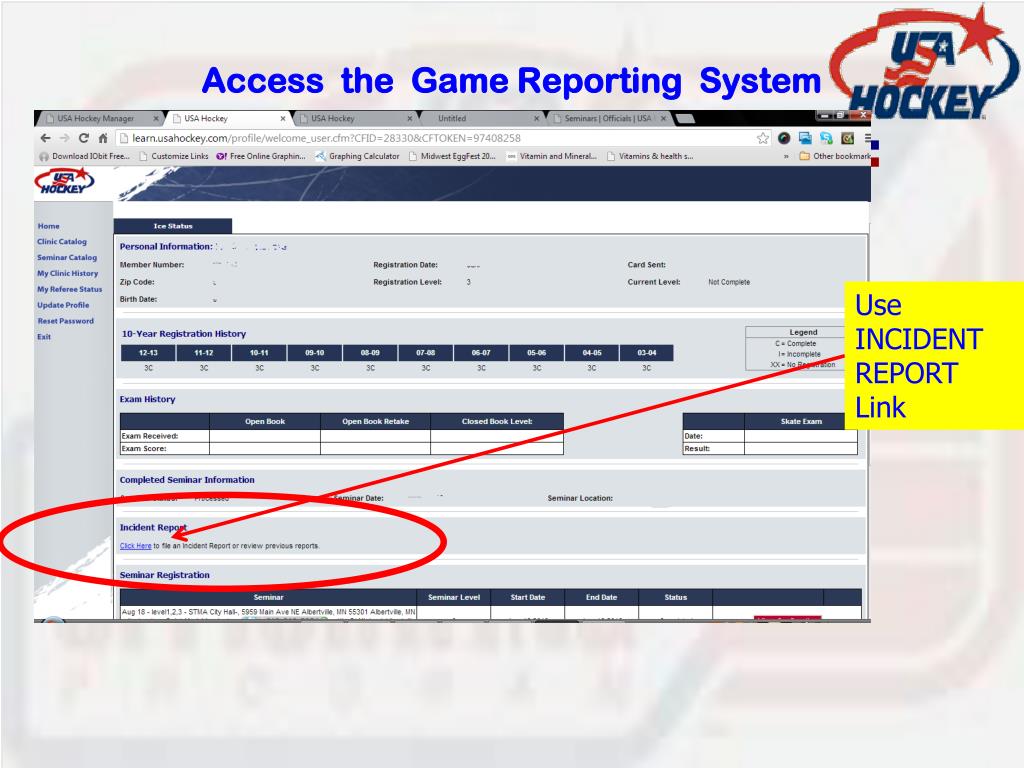Click the browser forward arrow
The height and width of the screenshot is (768, 1024).
pos(64,138)
